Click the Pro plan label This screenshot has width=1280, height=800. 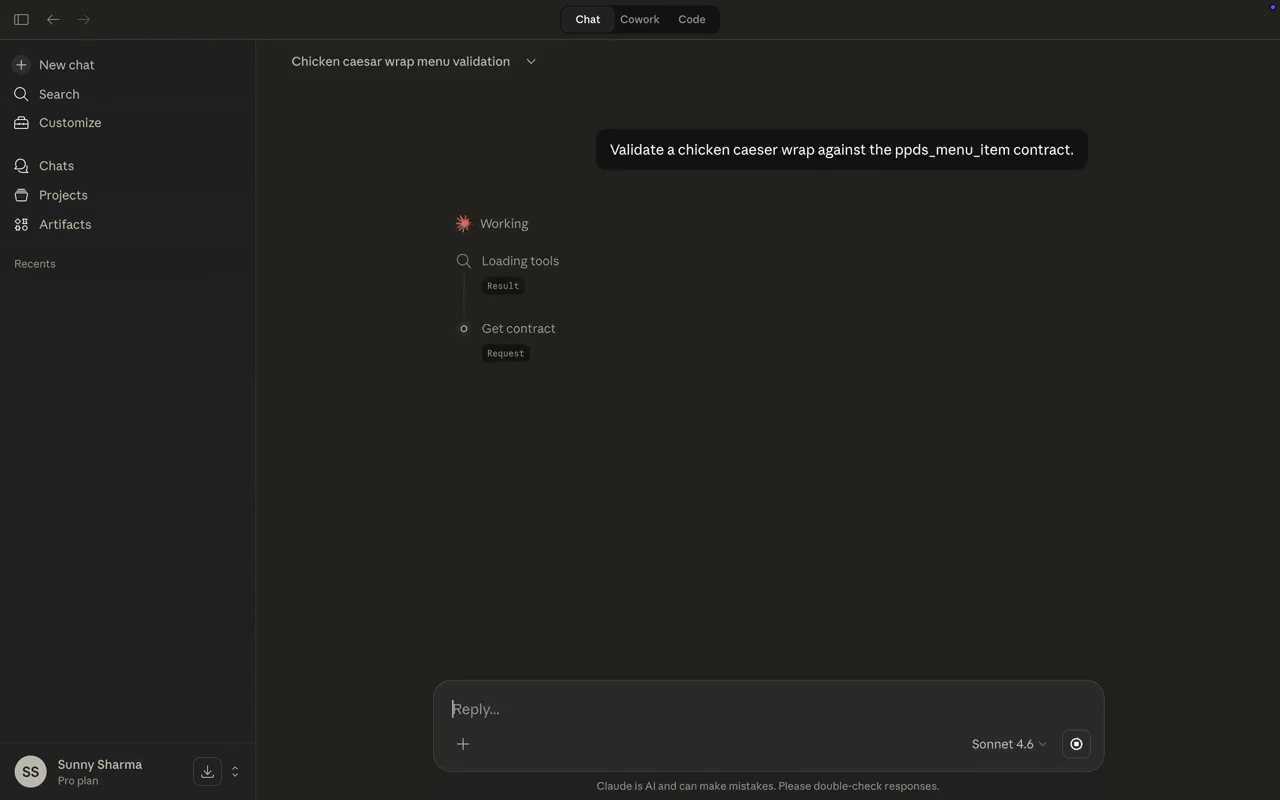[78, 781]
